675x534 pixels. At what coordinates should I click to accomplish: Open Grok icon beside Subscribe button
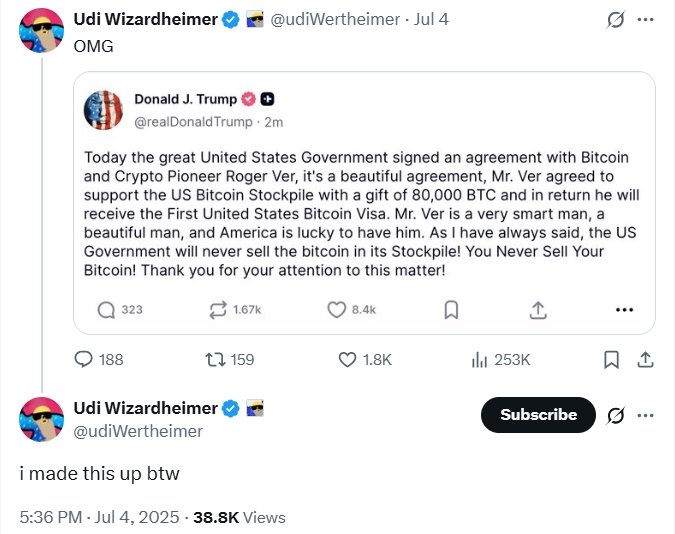point(617,414)
